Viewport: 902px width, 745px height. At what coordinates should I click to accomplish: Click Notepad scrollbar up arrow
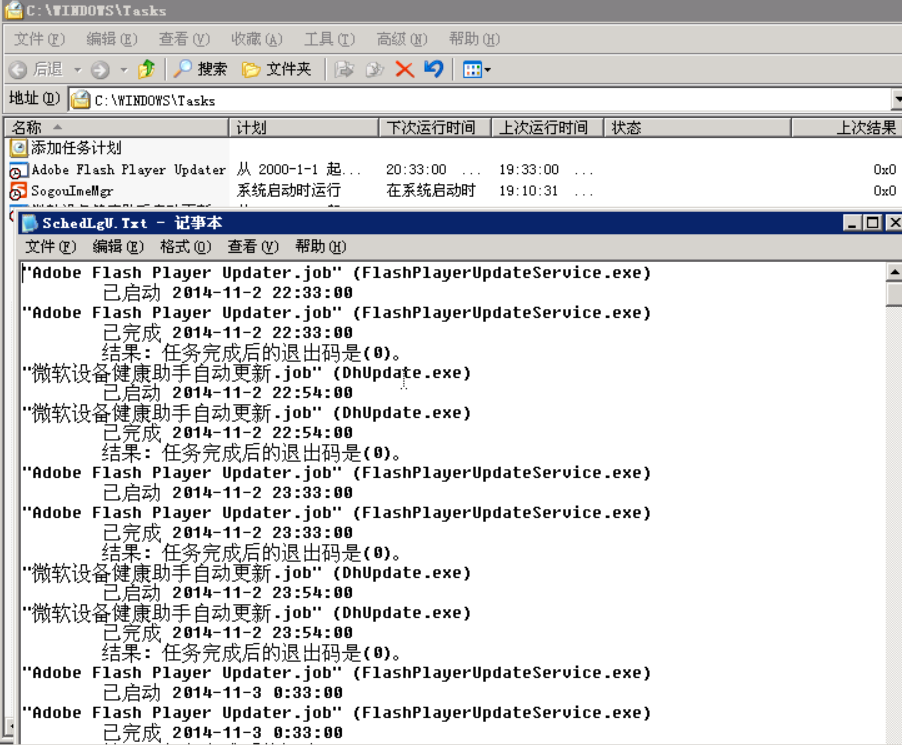pos(894,272)
